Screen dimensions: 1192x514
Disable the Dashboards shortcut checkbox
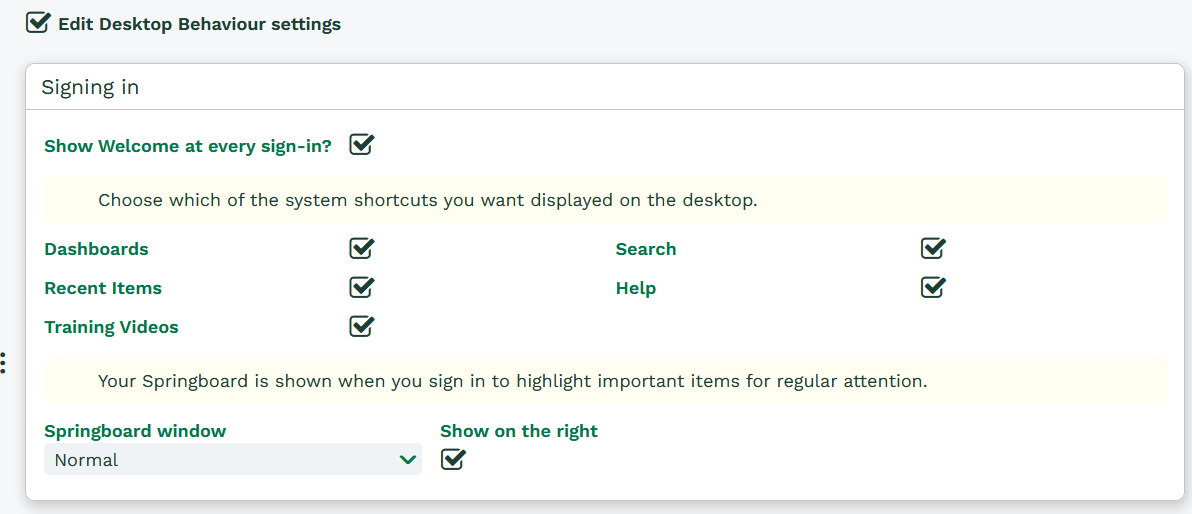click(x=361, y=248)
